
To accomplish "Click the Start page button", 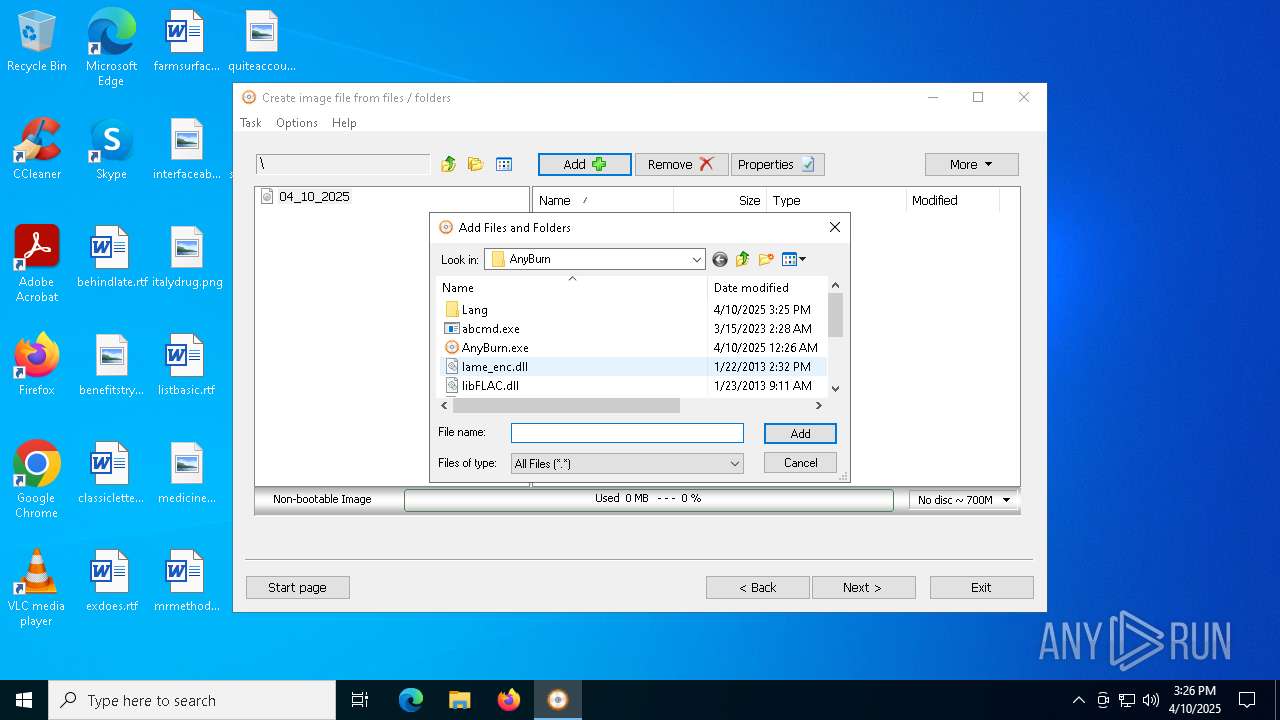I will pos(297,587).
